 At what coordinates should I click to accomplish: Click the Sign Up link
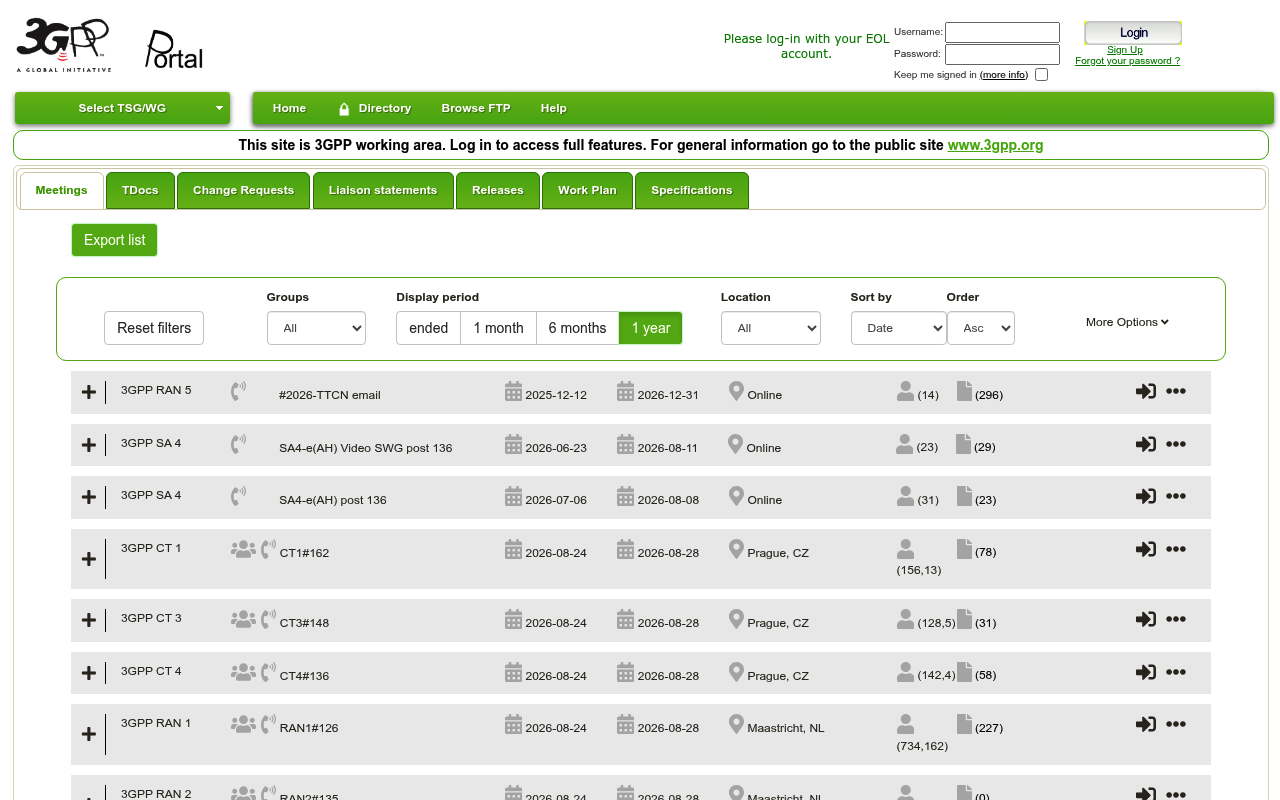[1125, 50]
